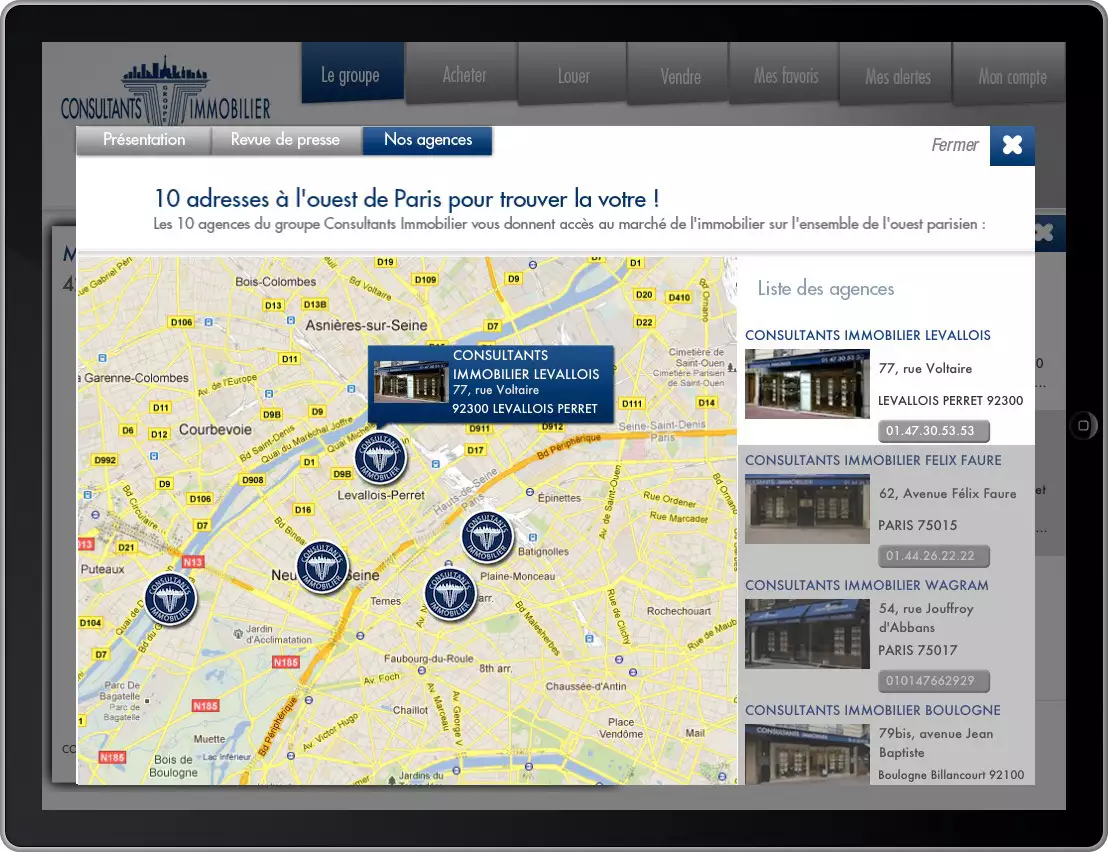Click the Levallois agency storefront thumbnail

(x=807, y=384)
